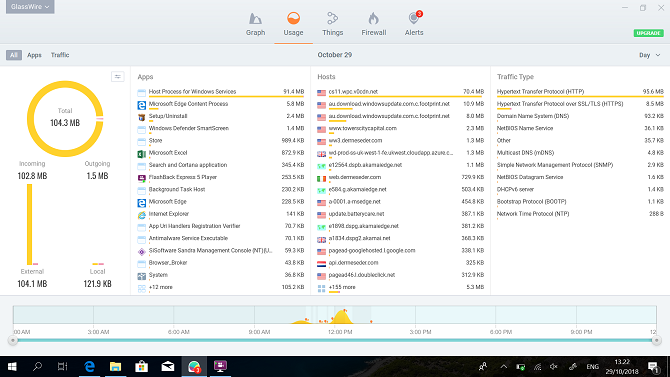Select Network Time Protocol (NTP) row

[580, 214]
